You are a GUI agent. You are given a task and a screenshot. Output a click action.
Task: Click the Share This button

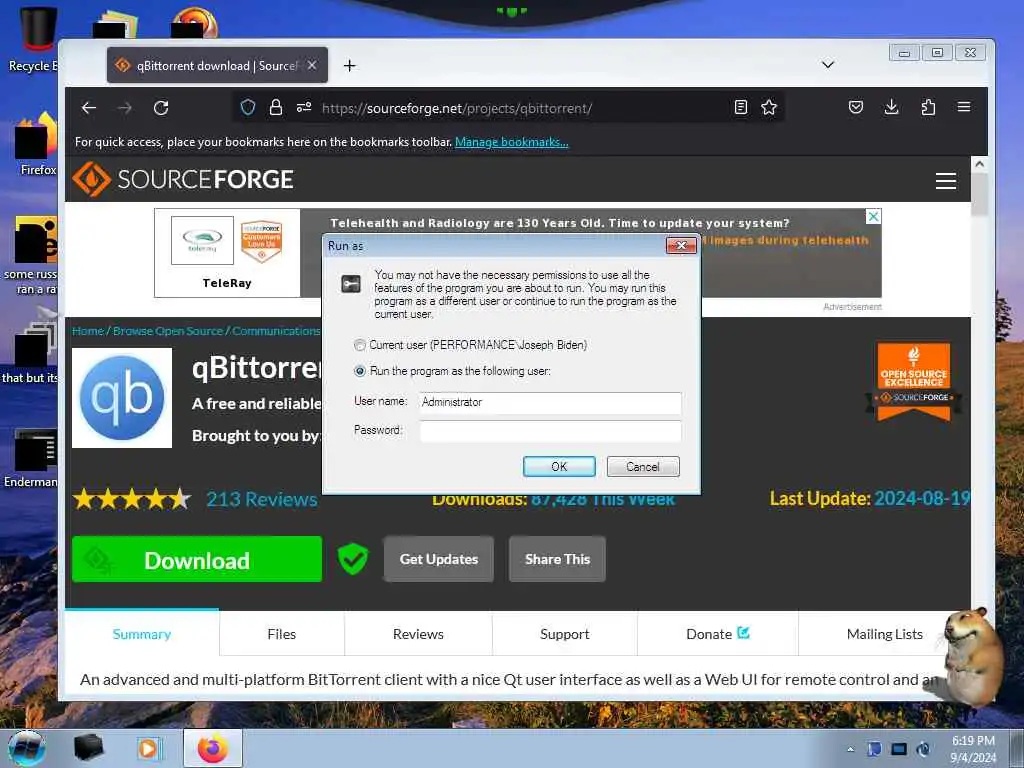pos(557,559)
